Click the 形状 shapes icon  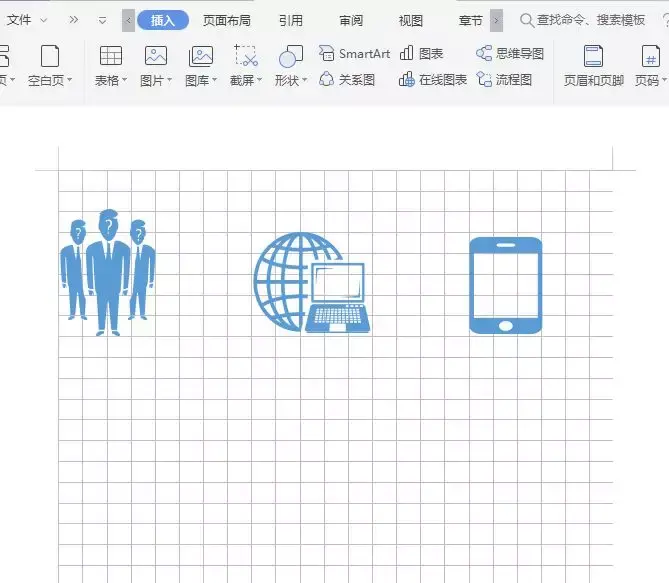point(291,56)
